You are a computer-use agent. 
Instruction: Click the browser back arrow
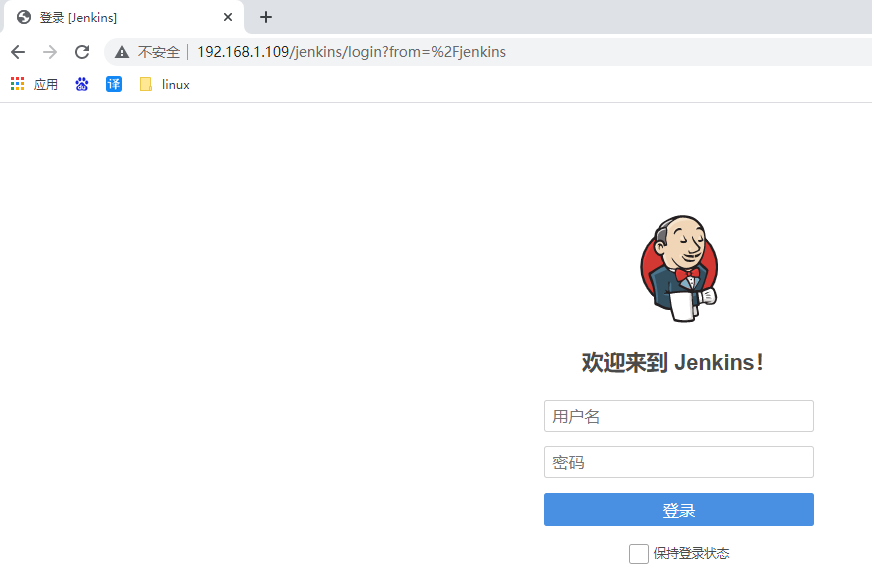[x=18, y=52]
